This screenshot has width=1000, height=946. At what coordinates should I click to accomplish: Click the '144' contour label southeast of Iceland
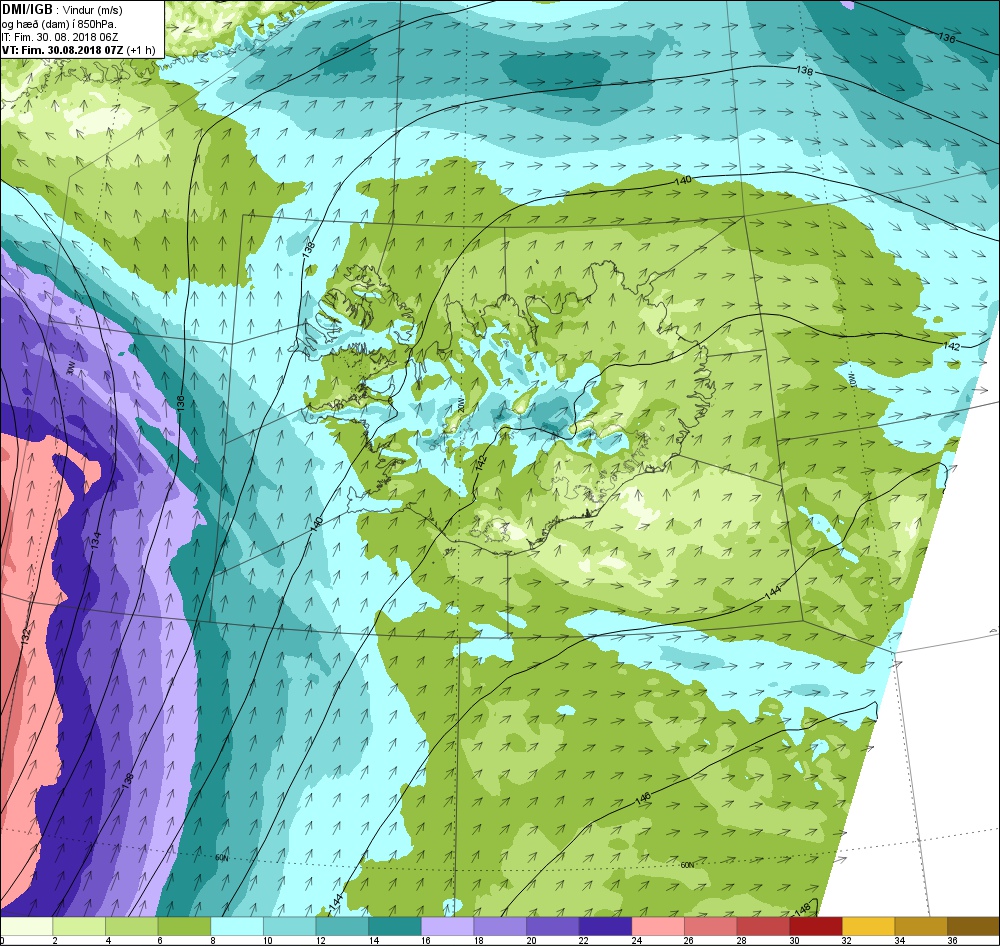[772, 591]
